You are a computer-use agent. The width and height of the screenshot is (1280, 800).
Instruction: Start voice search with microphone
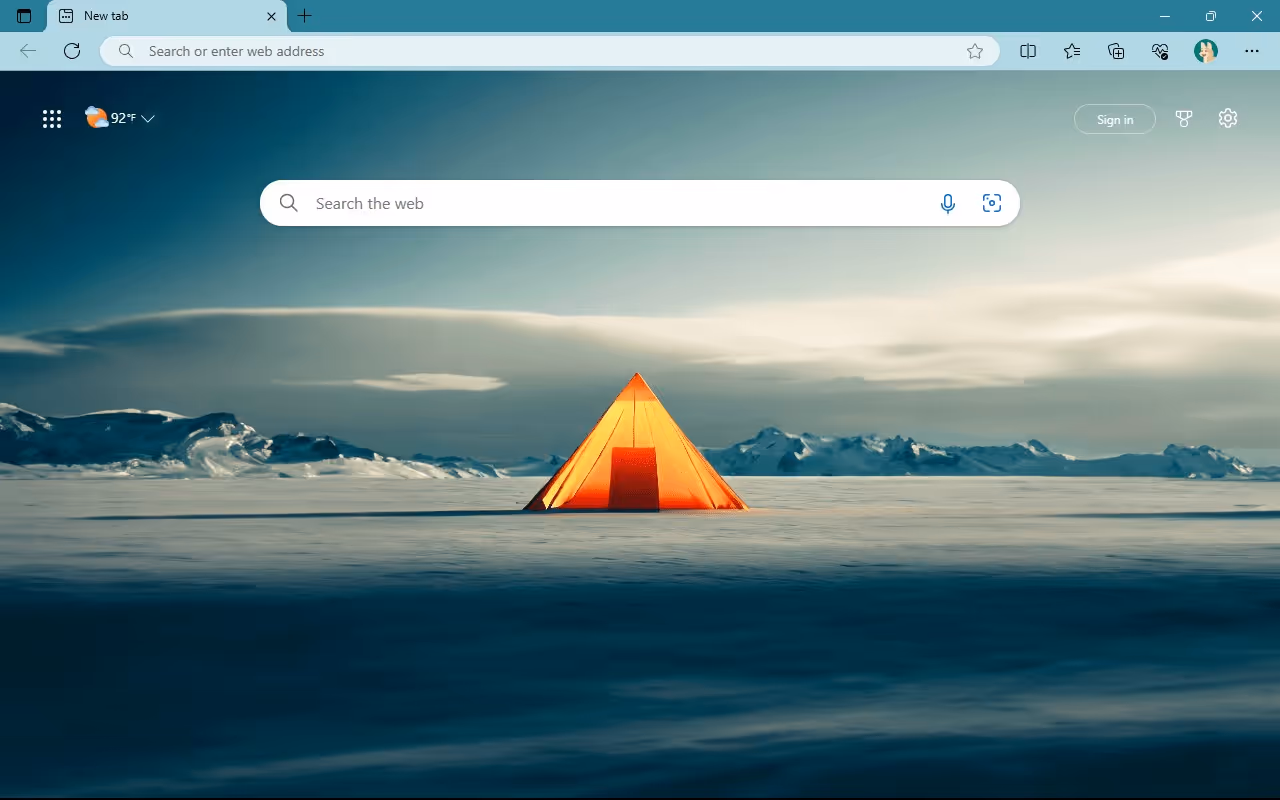click(948, 203)
